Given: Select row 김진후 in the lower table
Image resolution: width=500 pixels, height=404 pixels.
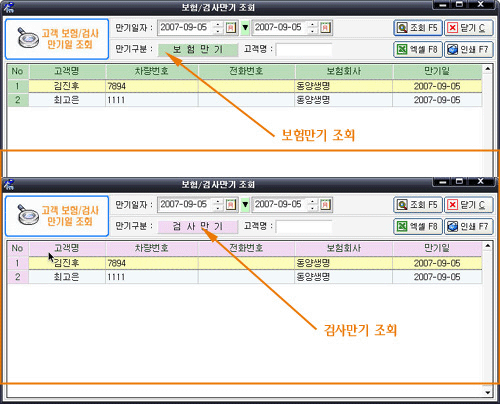Looking at the screenshot, I should click(245, 263).
